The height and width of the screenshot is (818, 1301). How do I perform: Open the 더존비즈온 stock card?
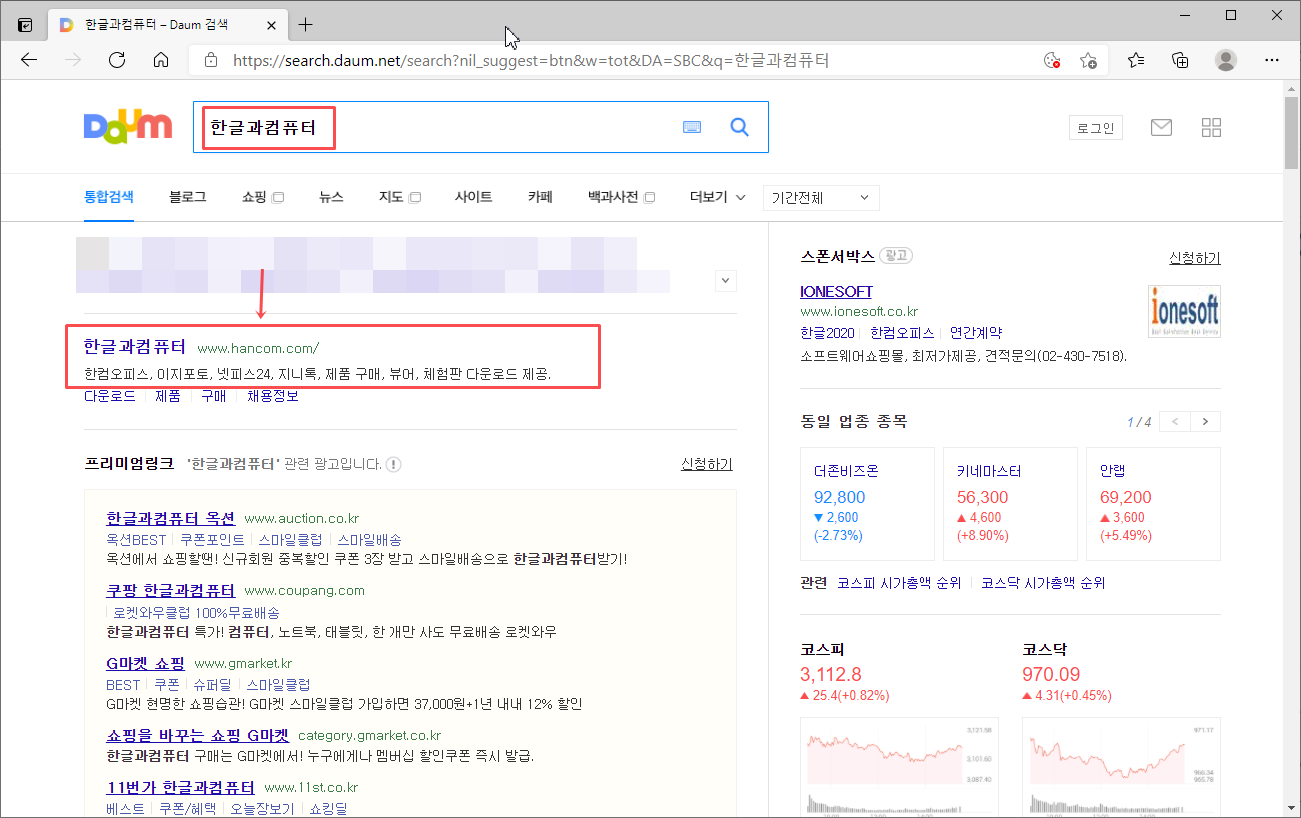867,502
